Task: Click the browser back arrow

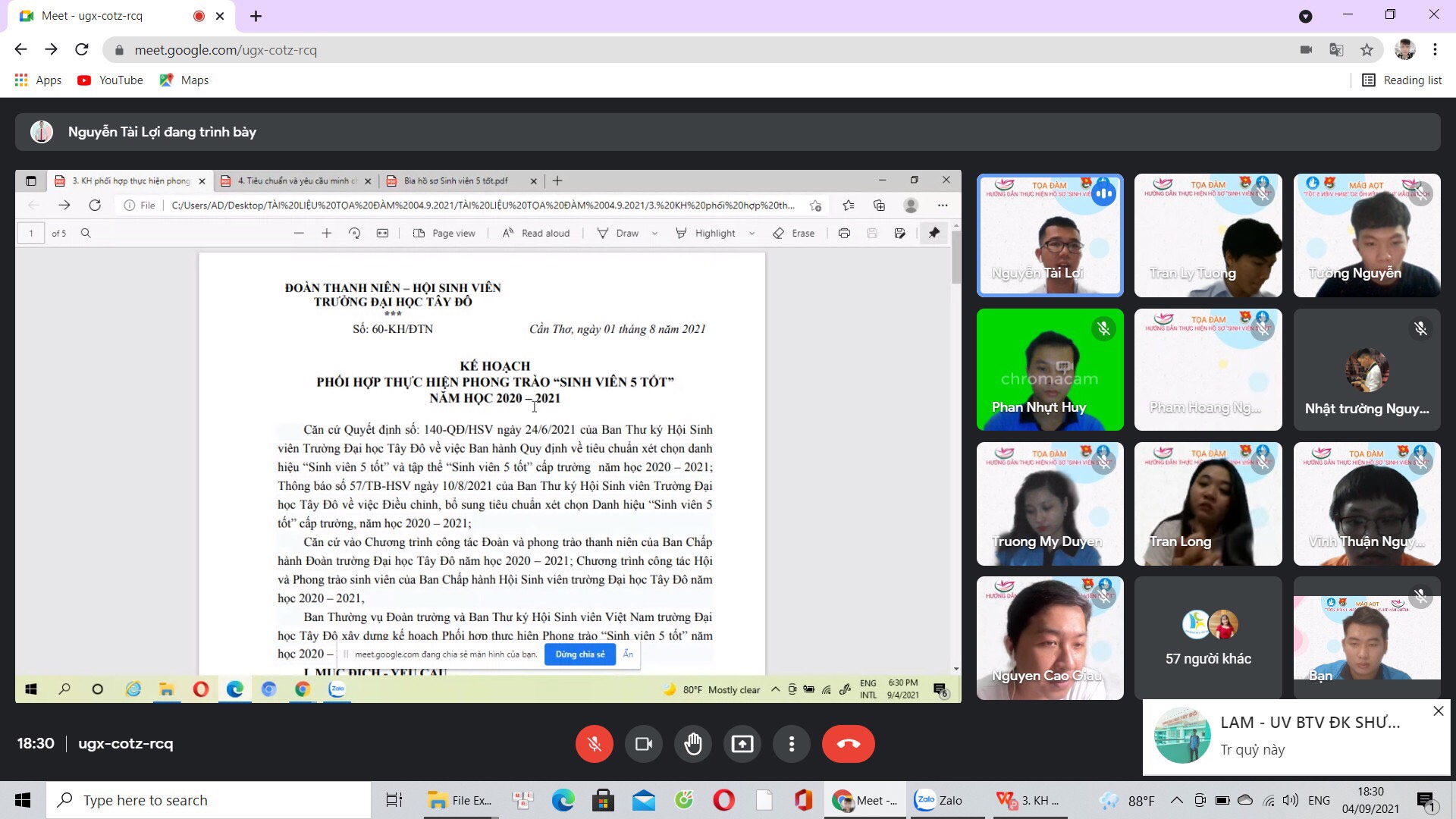Action: click(20, 49)
